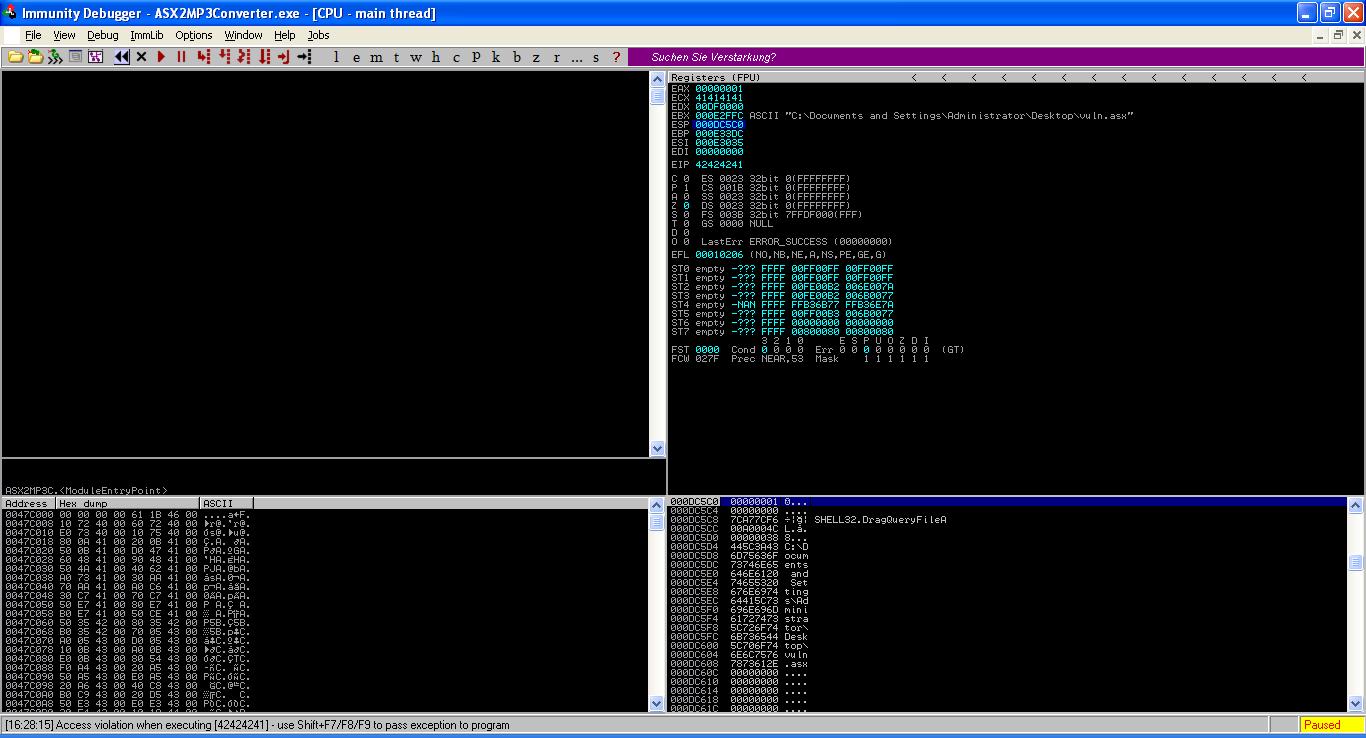1366x738 pixels.
Task: Select the EFL flags value 00010206
Action: pos(719,254)
